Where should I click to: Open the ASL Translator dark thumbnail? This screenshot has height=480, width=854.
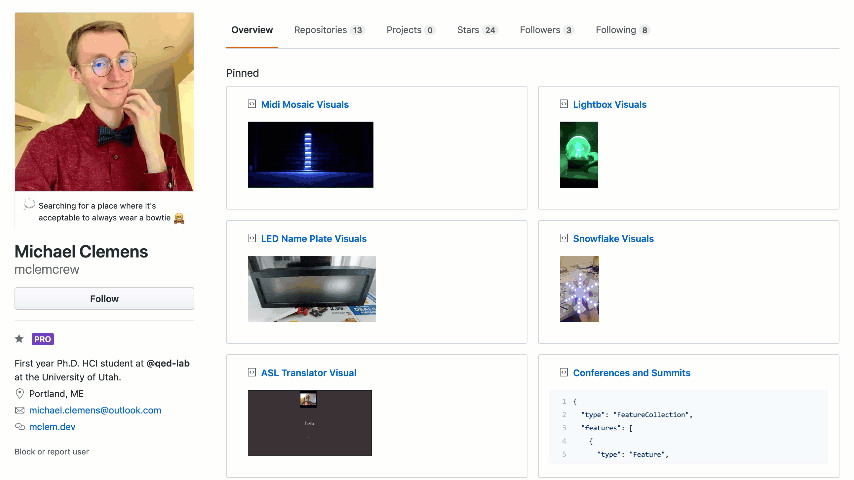tap(310, 423)
